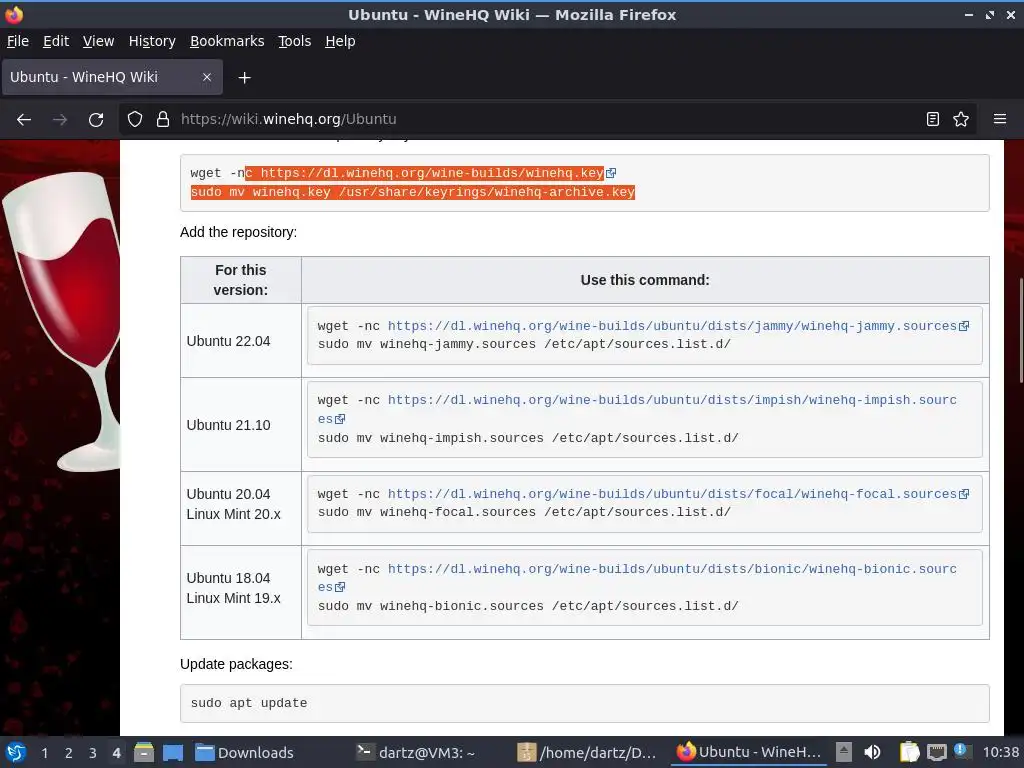Click the 'Ubuntu 22.04' table cell

[241, 341]
